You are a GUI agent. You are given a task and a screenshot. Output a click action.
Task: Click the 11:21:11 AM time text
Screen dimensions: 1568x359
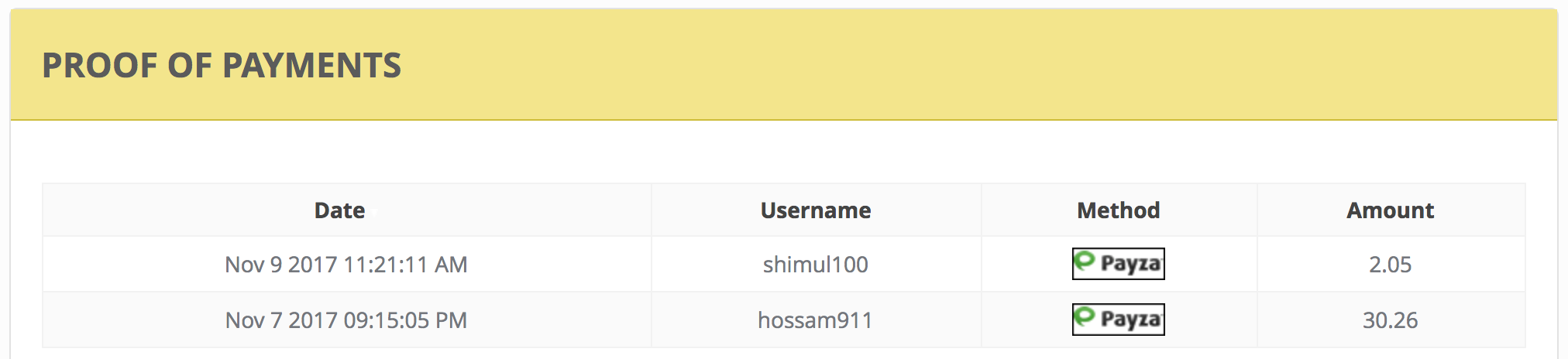coord(405,265)
